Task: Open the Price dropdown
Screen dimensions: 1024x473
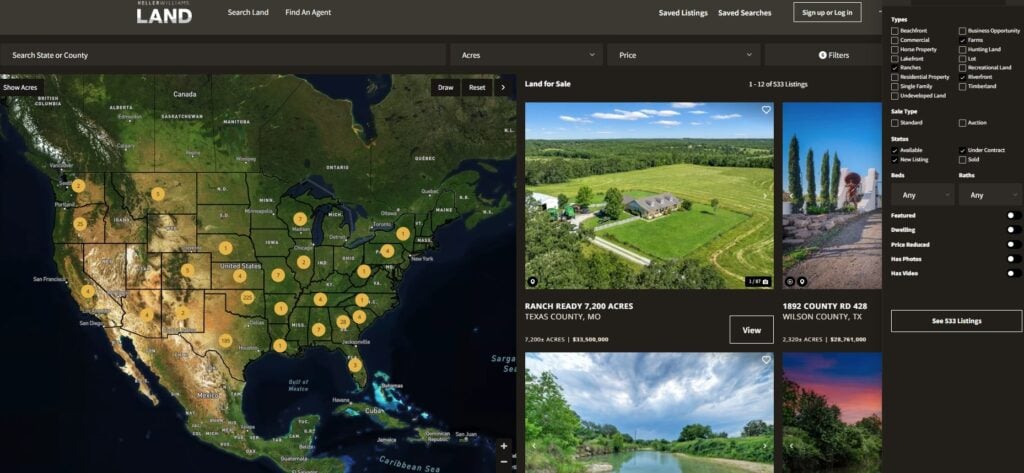Action: (684, 55)
